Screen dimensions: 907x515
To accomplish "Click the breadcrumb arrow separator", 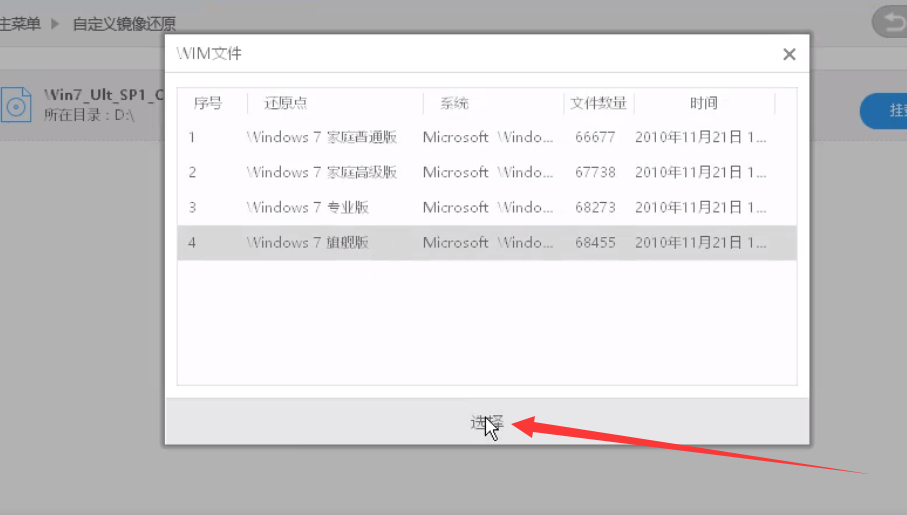I will coord(56,23).
